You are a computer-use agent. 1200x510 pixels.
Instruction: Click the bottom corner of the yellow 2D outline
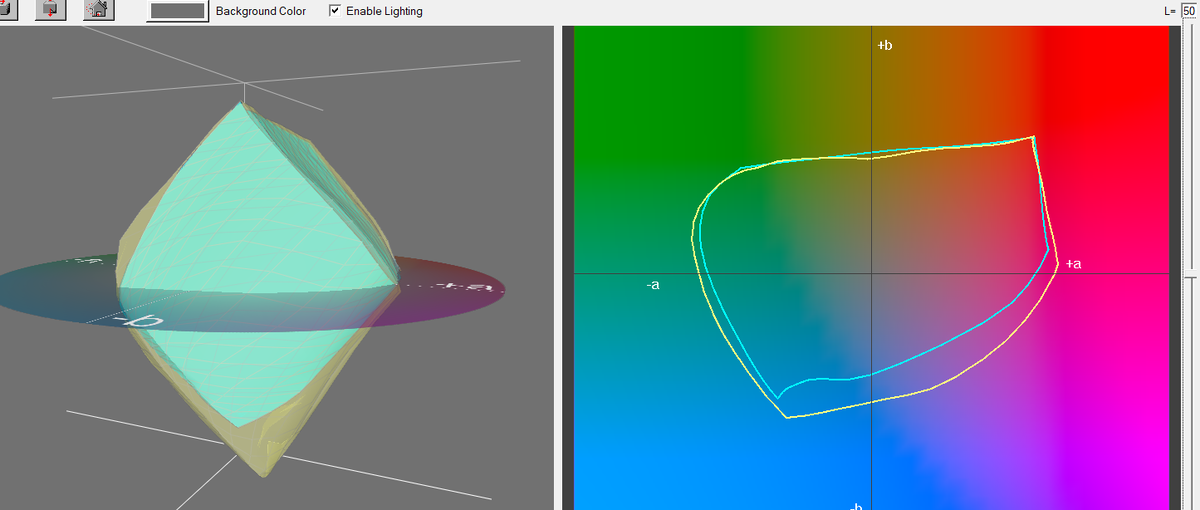coord(788,417)
